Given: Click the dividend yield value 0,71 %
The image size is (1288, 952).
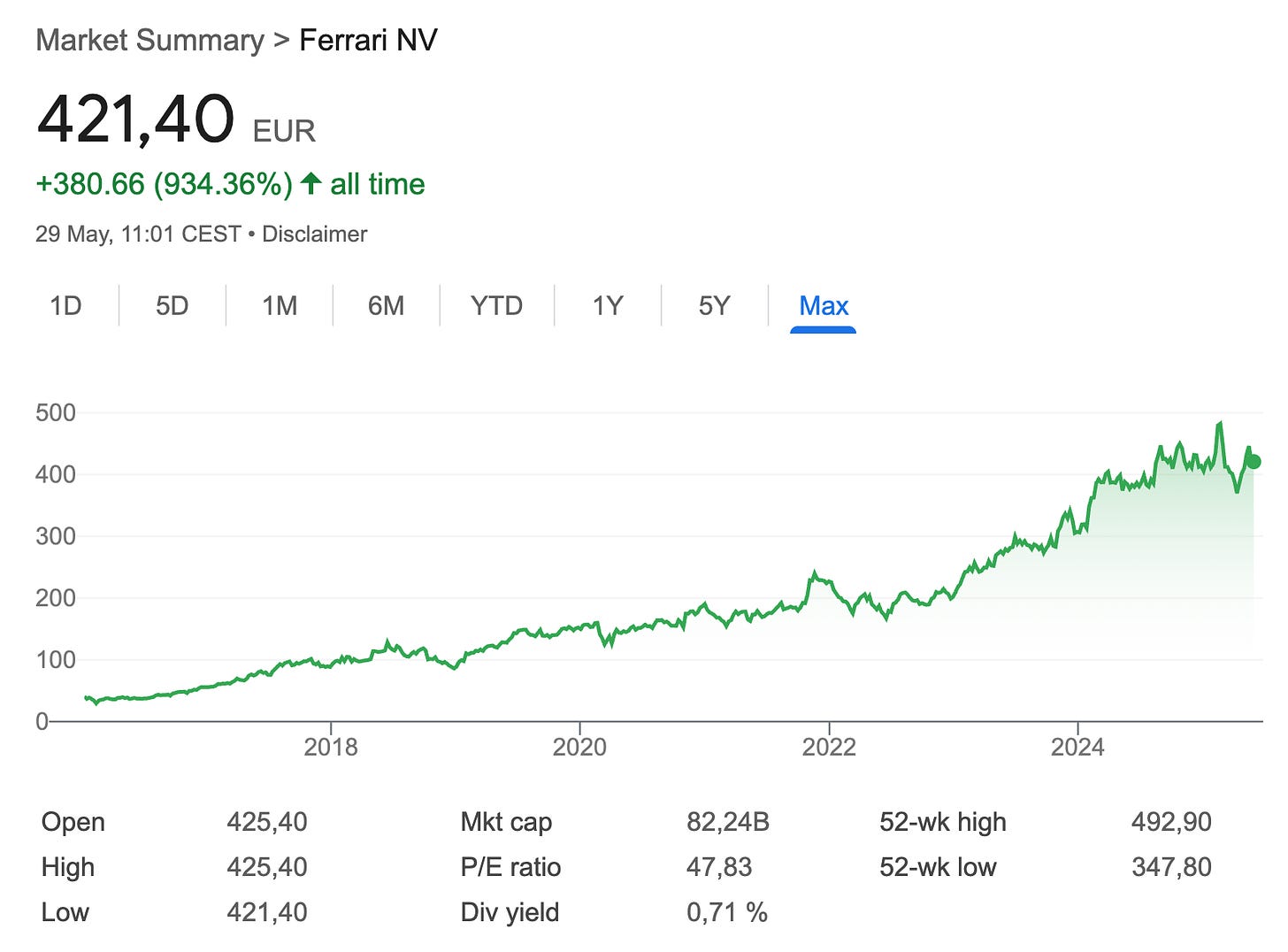Looking at the screenshot, I should [727, 912].
